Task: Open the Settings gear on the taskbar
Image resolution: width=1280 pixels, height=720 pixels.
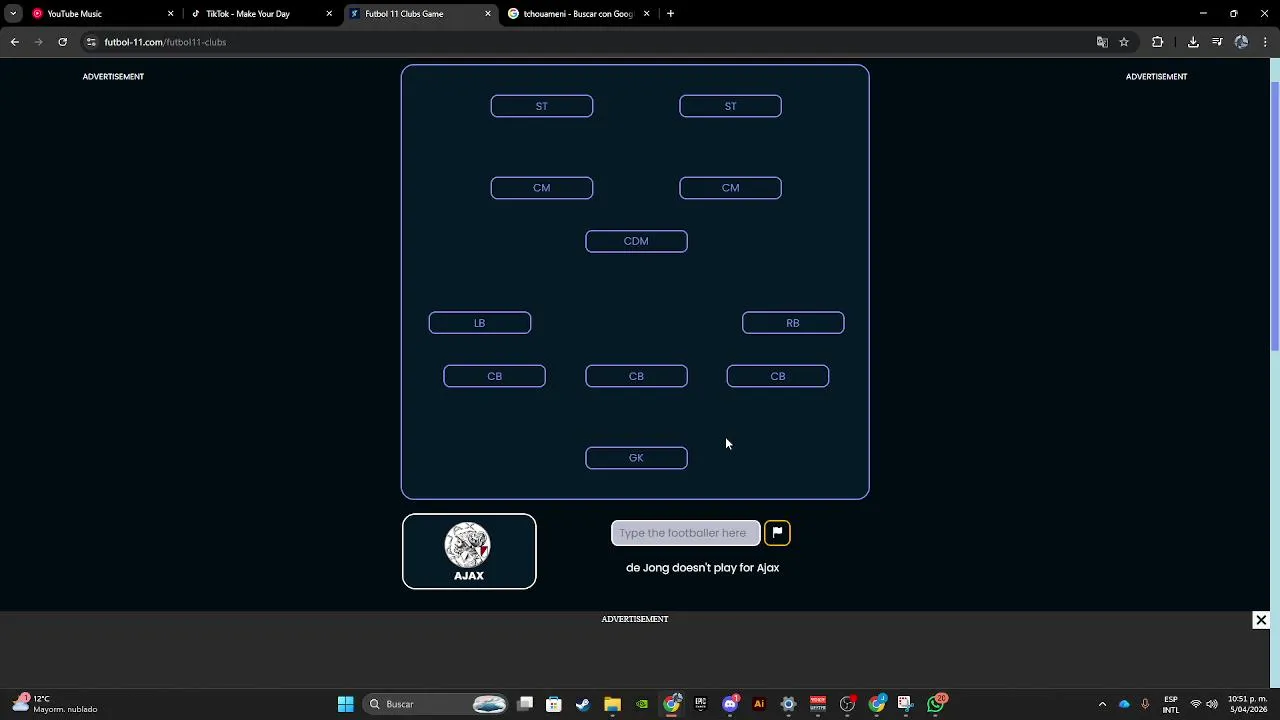Action: pyautogui.click(x=788, y=704)
